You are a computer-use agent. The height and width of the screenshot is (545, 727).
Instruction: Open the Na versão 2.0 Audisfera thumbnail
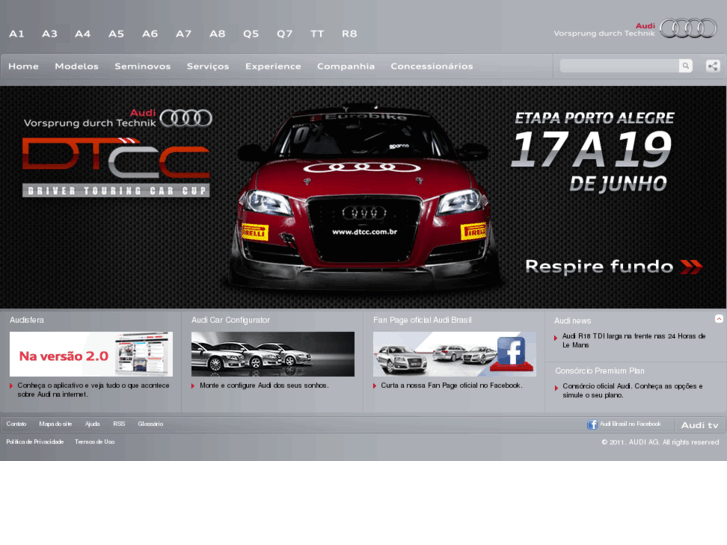pos(91,354)
